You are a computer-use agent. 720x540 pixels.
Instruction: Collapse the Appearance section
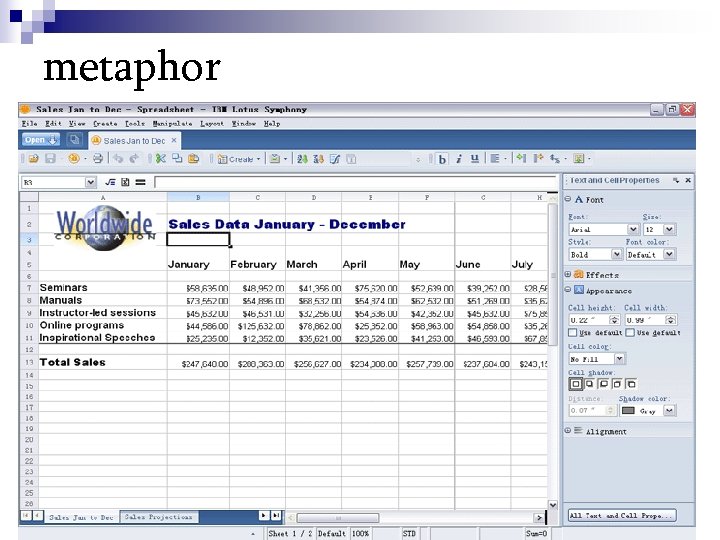click(568, 289)
